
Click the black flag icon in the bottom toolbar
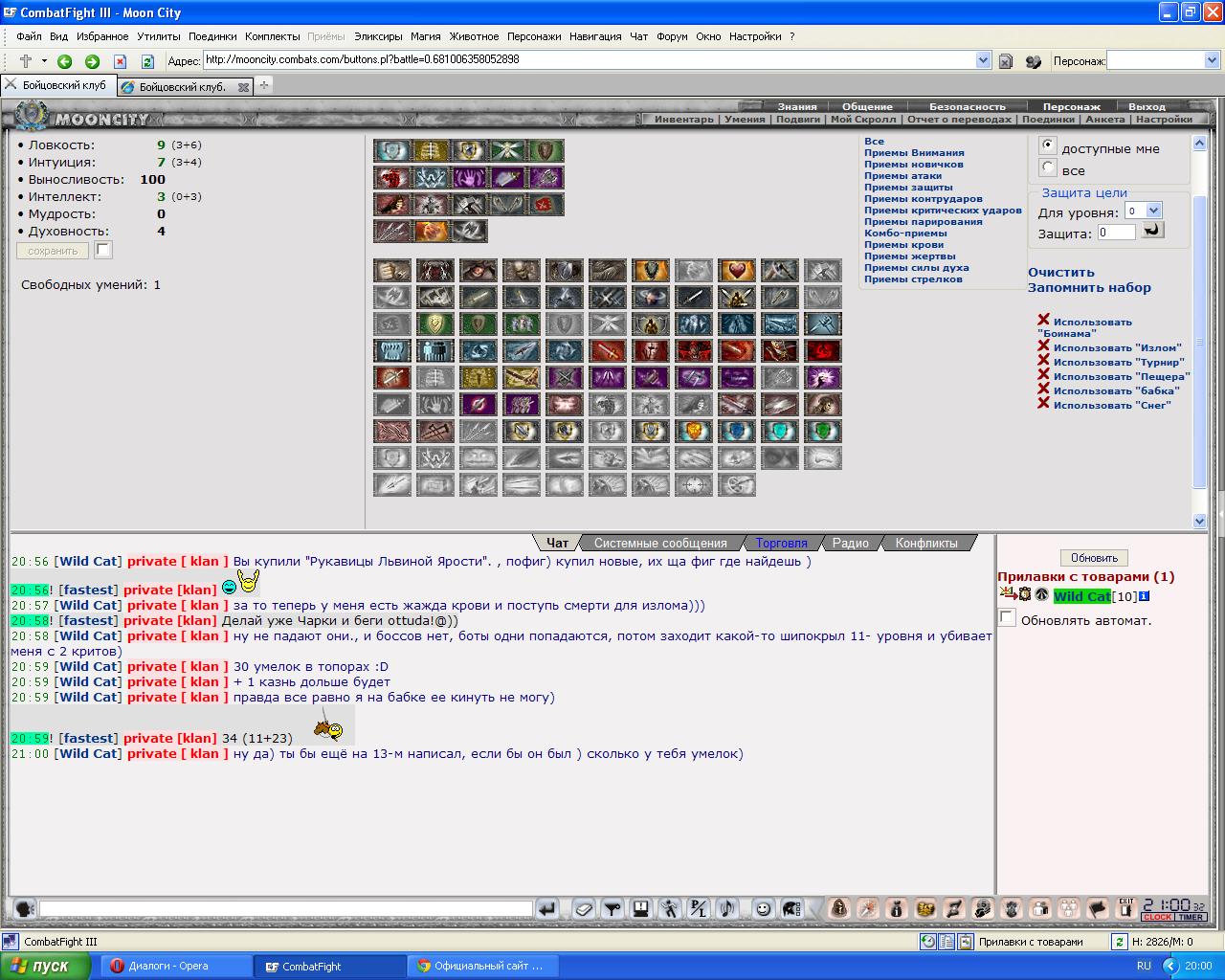(x=1099, y=909)
